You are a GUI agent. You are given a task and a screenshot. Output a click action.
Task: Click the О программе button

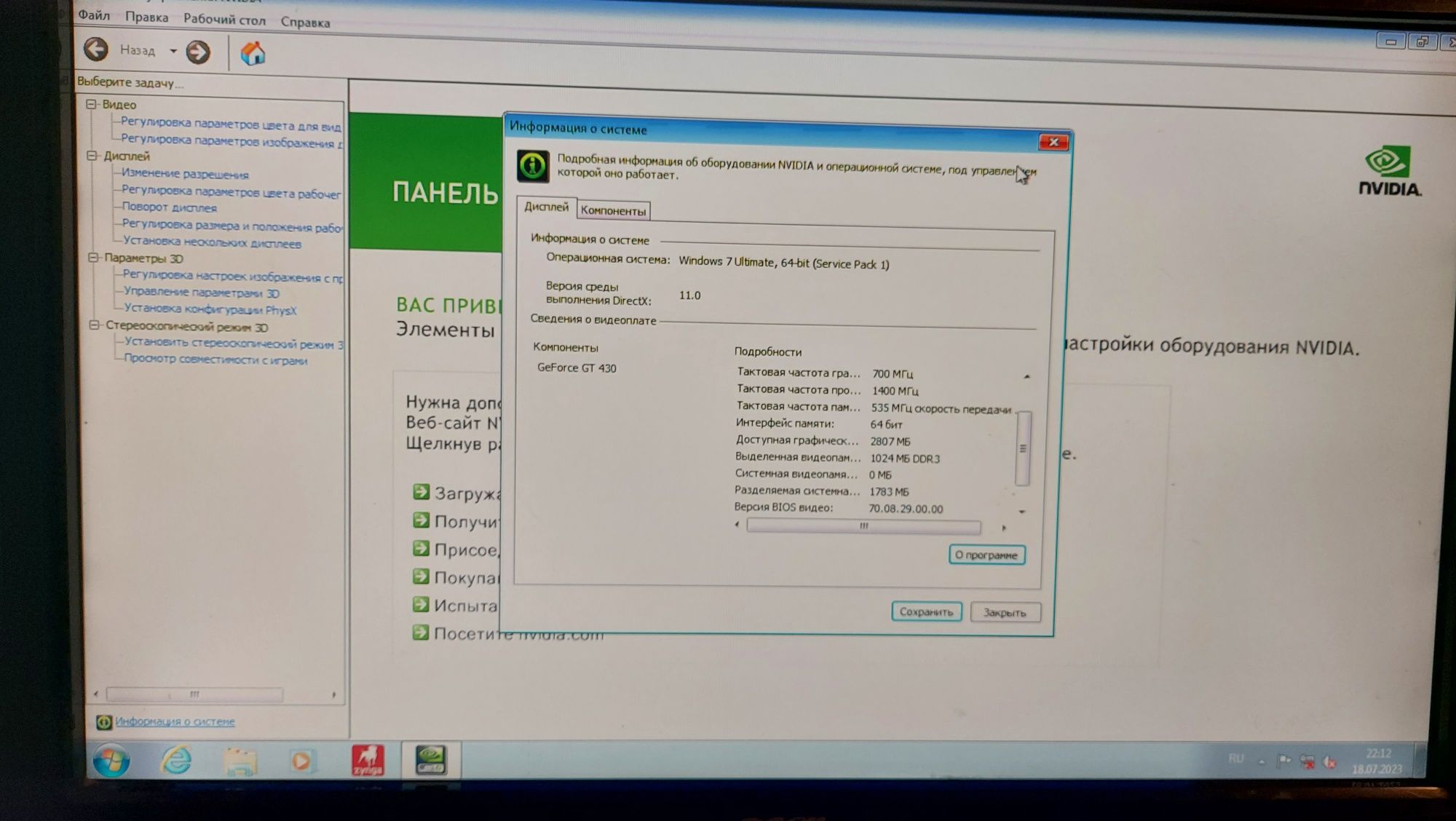point(986,555)
